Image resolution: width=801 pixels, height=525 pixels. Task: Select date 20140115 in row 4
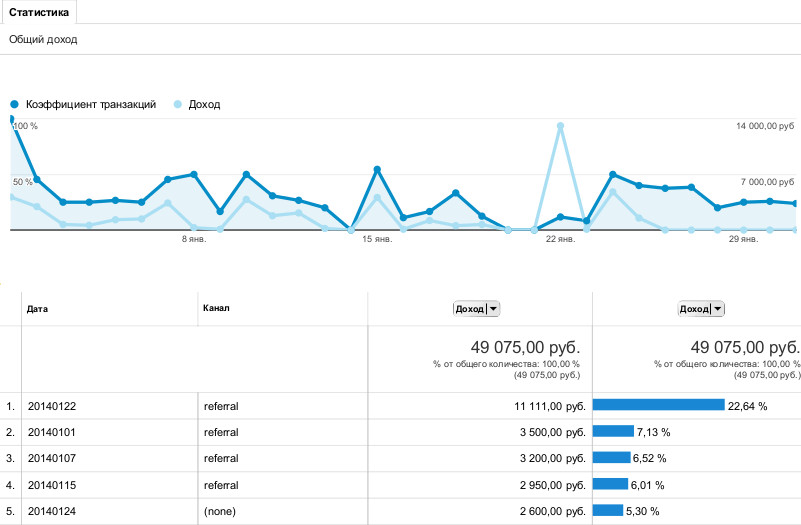pyautogui.click(x=52, y=485)
